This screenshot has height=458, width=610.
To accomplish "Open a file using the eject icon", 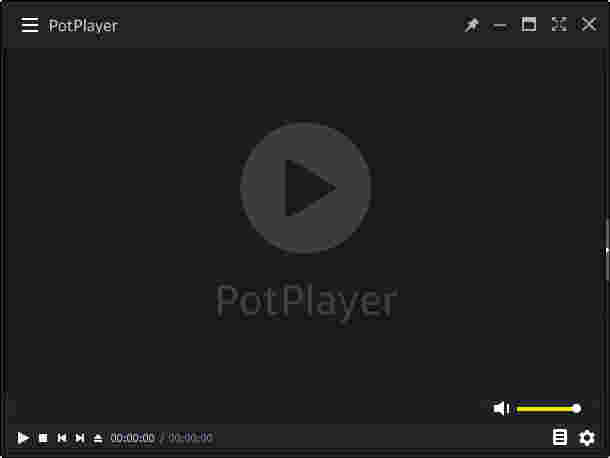I will pos(98,439).
